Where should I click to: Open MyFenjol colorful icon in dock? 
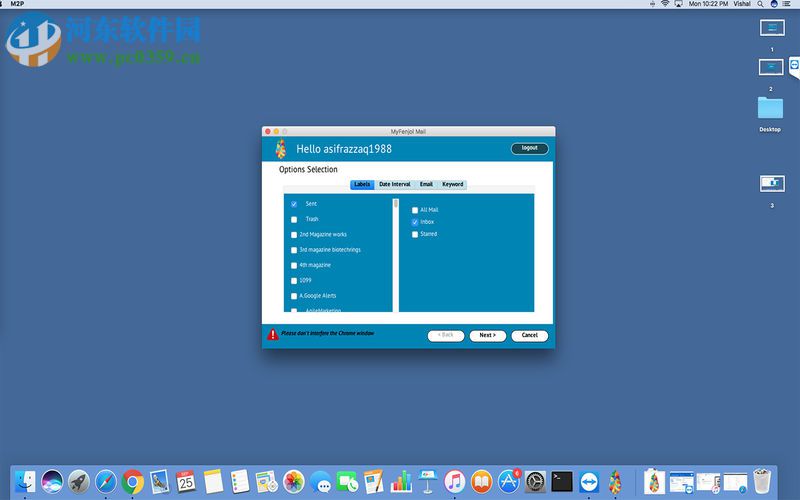pos(615,482)
